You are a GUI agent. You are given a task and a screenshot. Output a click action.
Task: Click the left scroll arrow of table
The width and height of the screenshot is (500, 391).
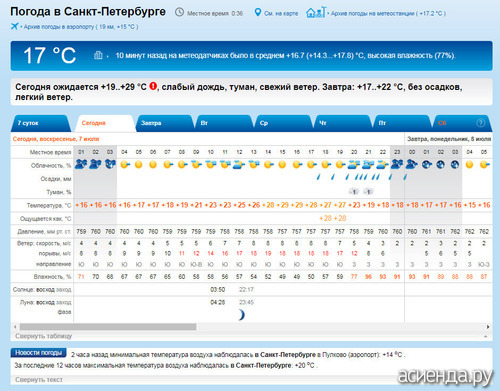[15, 327]
